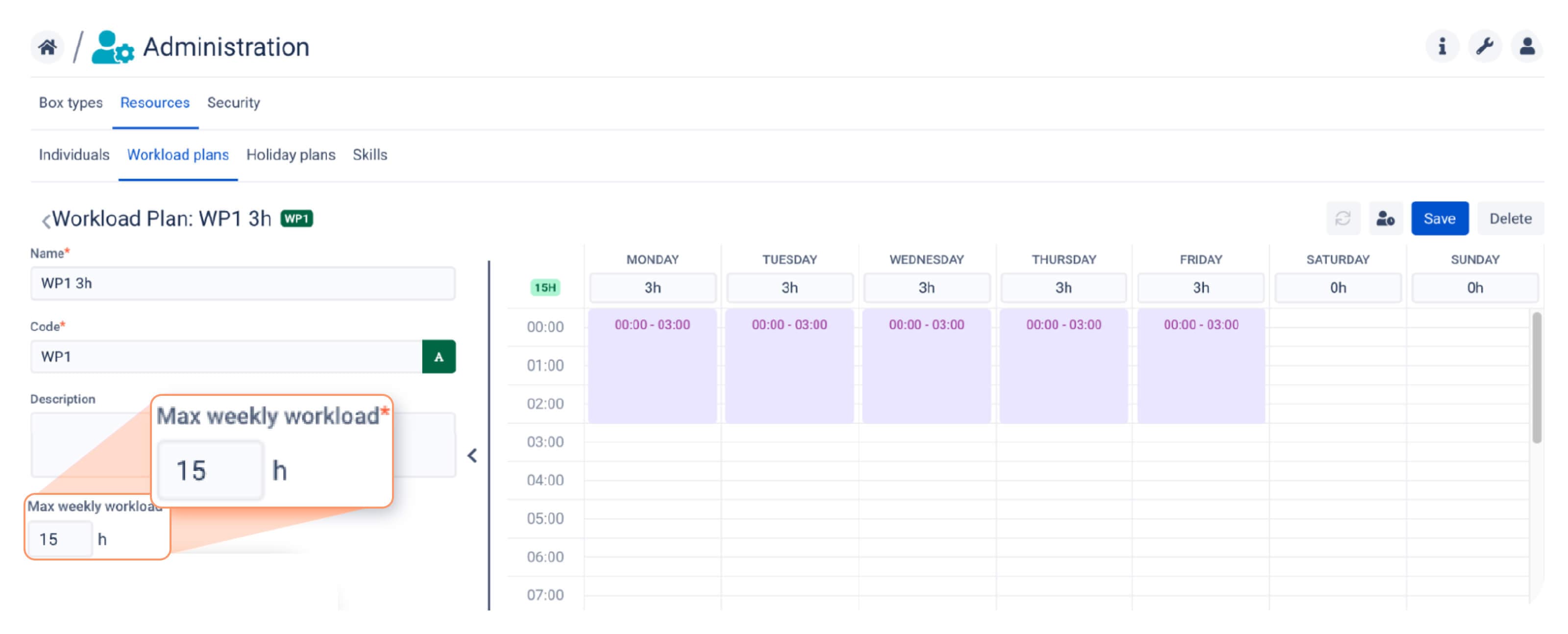This screenshot has width=1568, height=634.
Task: Click Friday's 3h hours field
Action: click(1200, 288)
